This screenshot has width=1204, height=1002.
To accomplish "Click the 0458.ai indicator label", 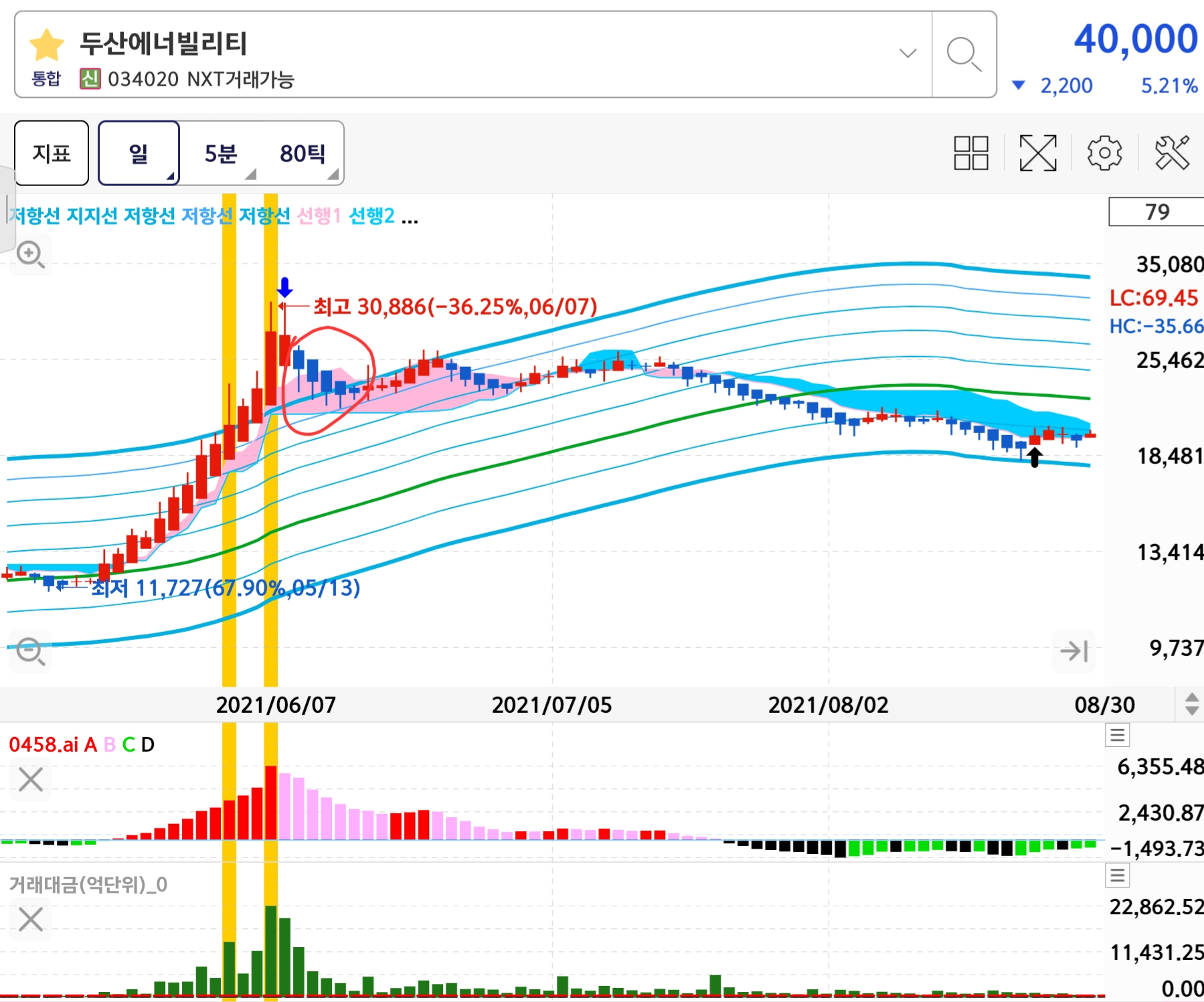I will coord(44,744).
